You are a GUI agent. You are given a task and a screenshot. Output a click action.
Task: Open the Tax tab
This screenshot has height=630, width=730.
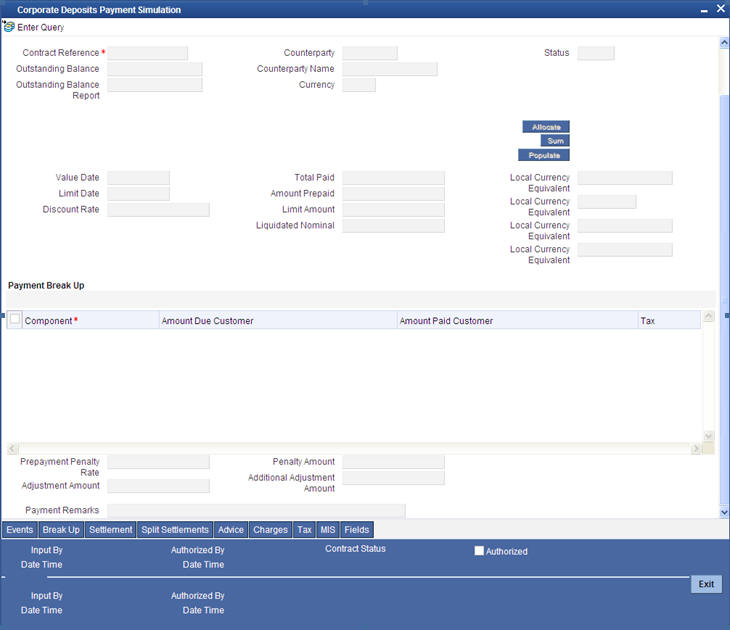coord(304,530)
